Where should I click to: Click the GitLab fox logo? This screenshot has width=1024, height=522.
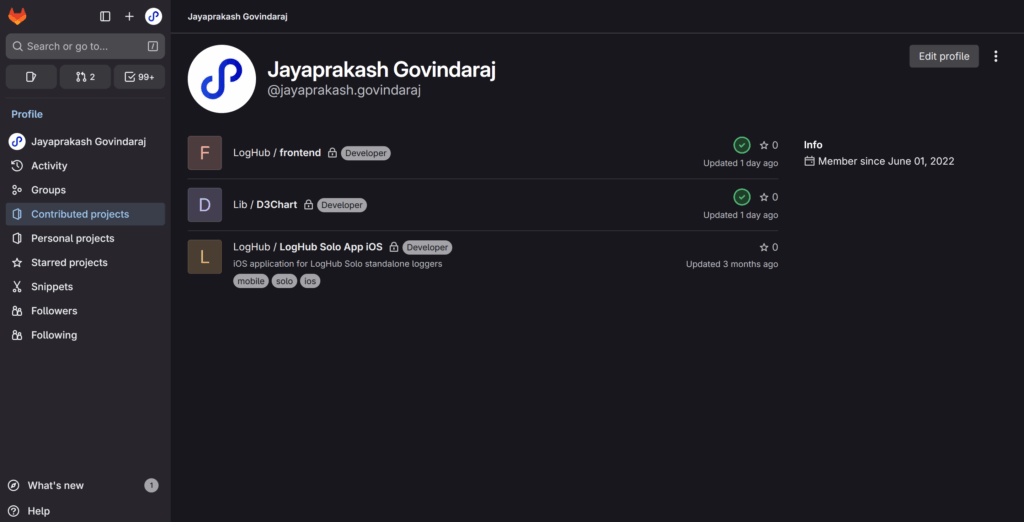tap(17, 16)
